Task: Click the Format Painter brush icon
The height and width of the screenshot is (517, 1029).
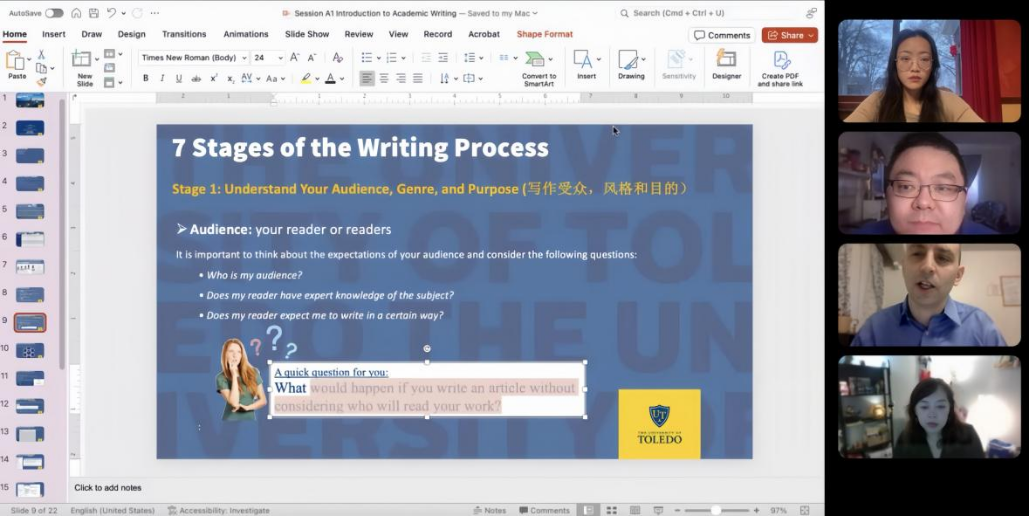Action: (41, 82)
